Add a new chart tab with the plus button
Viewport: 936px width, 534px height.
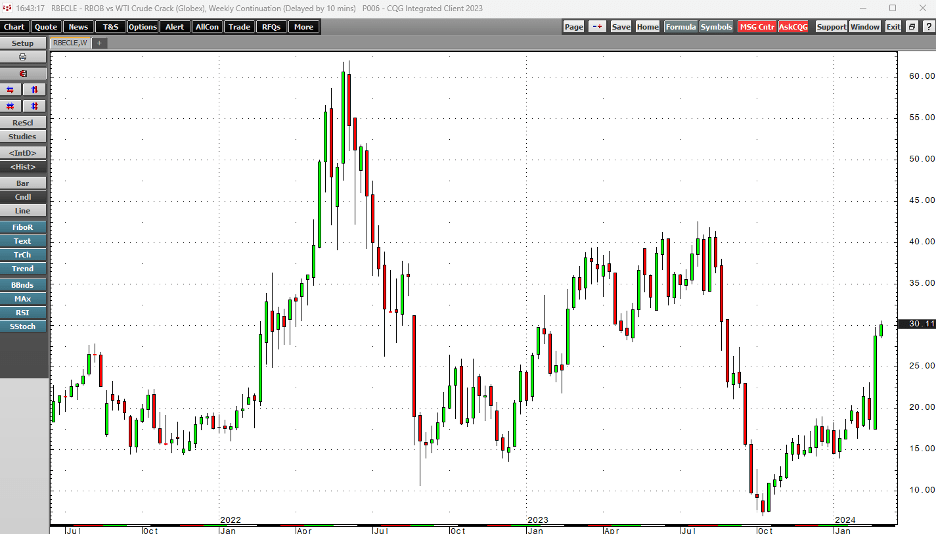[x=100, y=43]
